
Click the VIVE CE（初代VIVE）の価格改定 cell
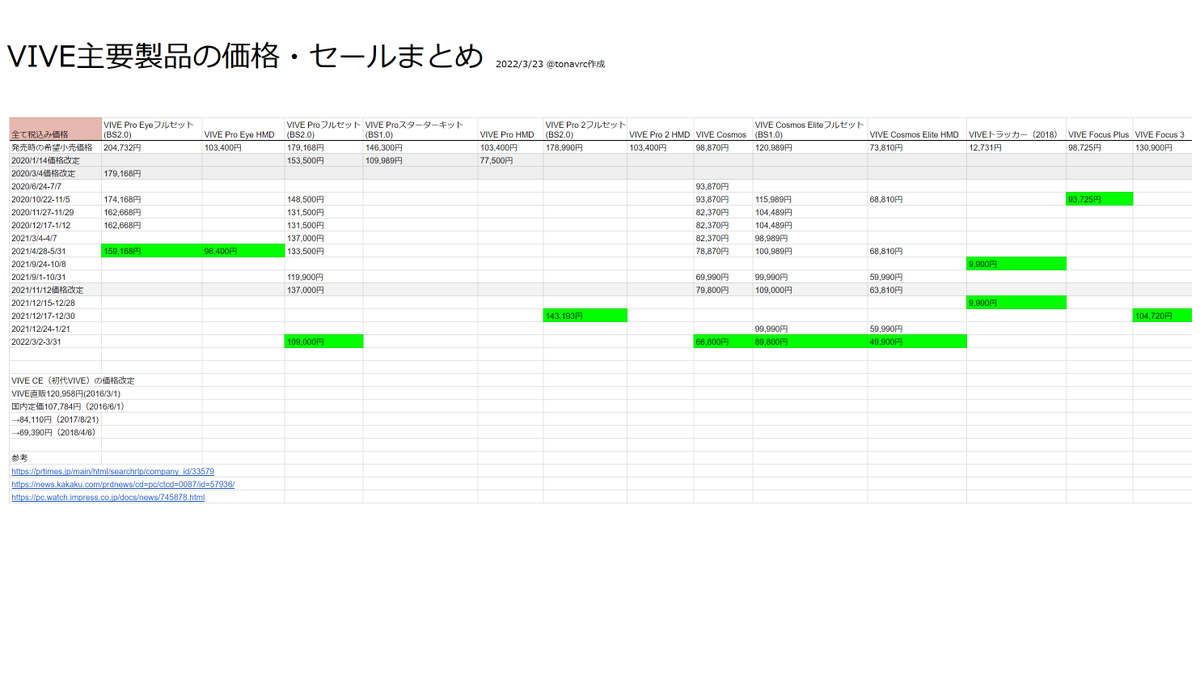pyautogui.click(x=73, y=381)
